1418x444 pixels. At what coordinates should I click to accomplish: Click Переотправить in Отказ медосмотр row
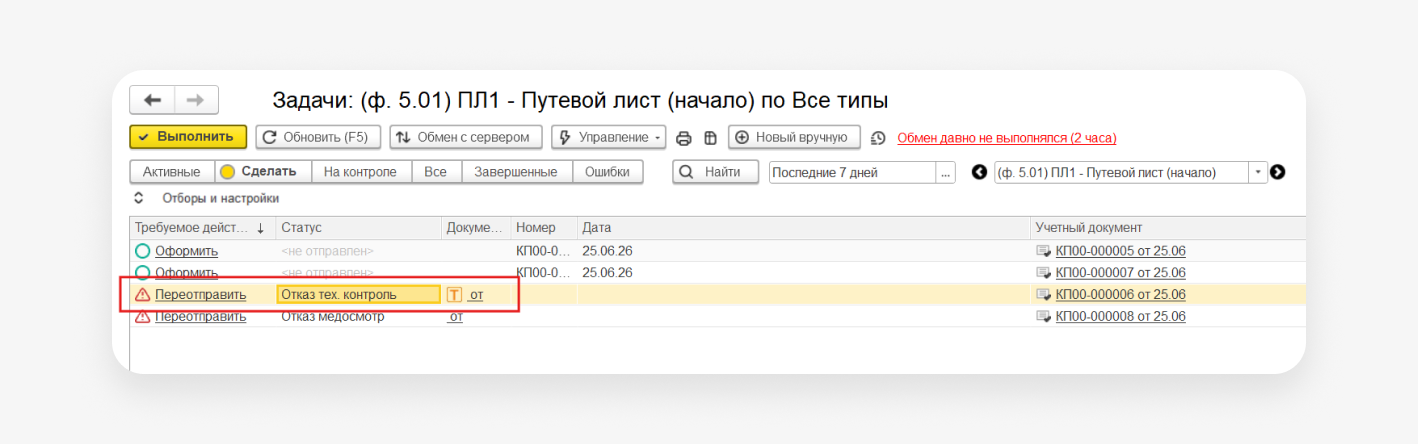point(200,316)
